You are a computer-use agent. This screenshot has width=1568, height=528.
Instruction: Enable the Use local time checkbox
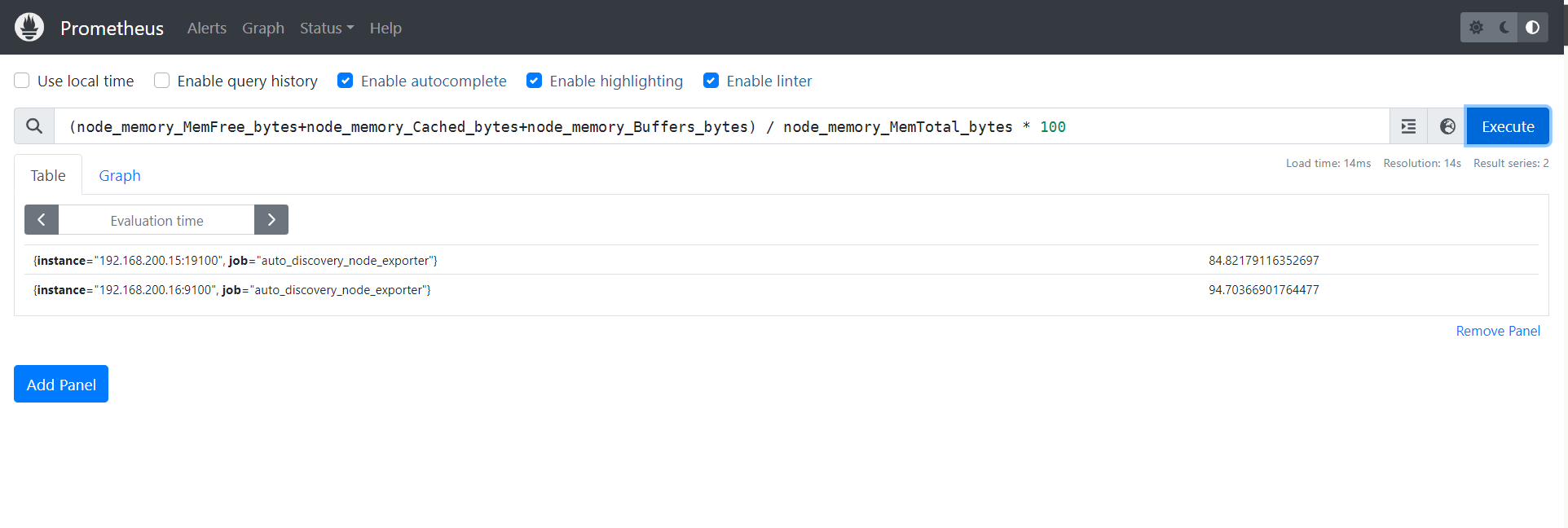tap(22, 81)
